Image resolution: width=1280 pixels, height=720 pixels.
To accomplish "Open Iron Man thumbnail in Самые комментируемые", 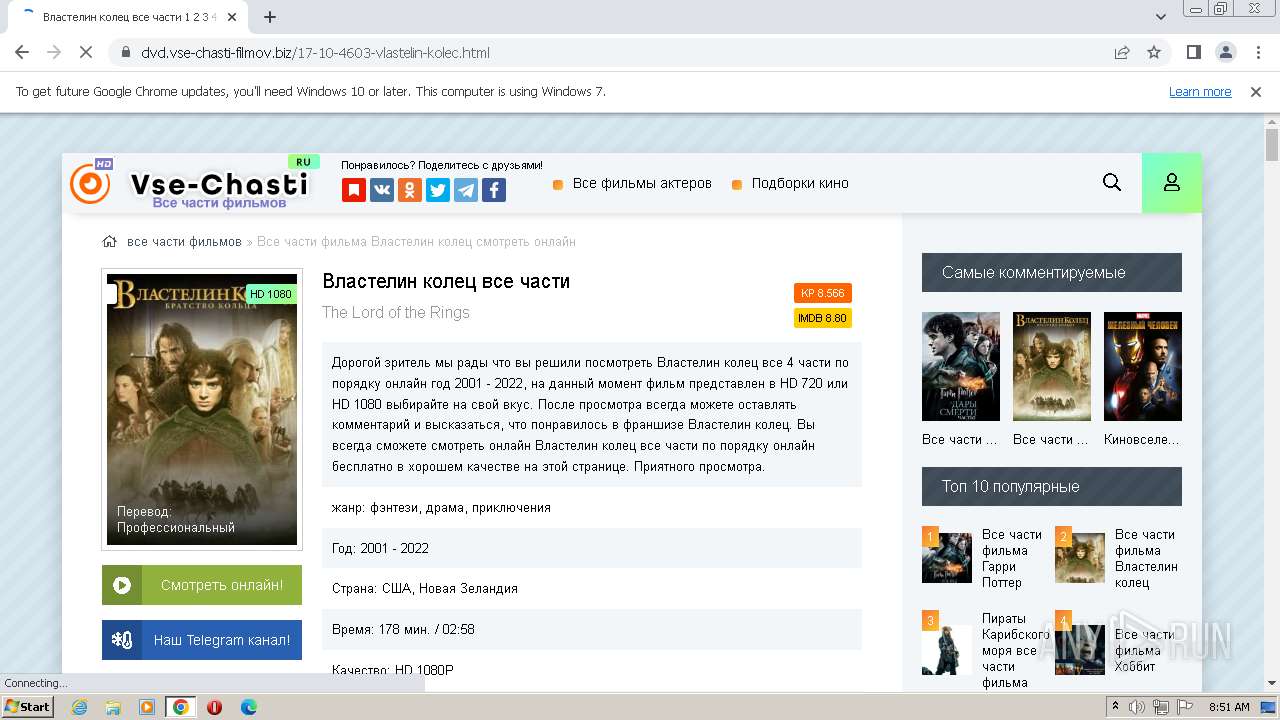I will pos(1143,366).
